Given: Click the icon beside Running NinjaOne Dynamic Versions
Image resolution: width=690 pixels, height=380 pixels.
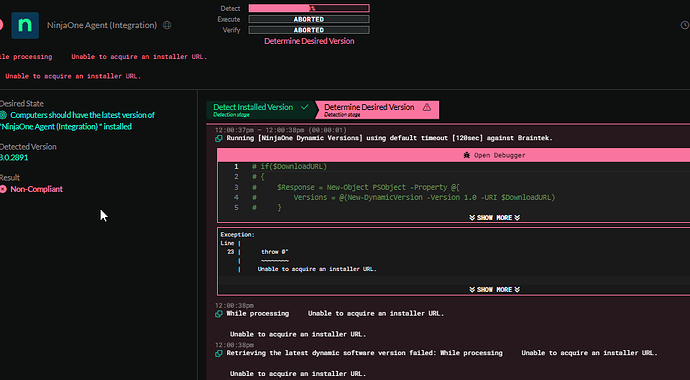Looking at the screenshot, I should (219, 139).
